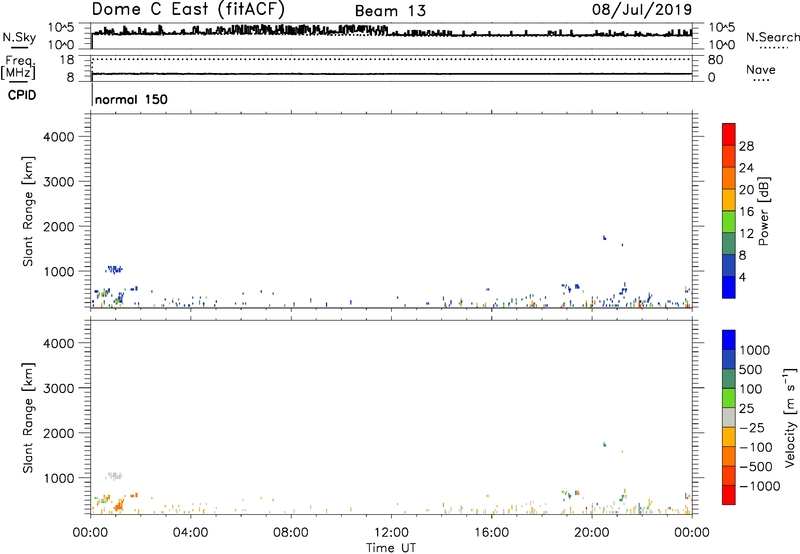Click '4000' tick on the power panel axis
800x554 pixels.
coord(59,137)
